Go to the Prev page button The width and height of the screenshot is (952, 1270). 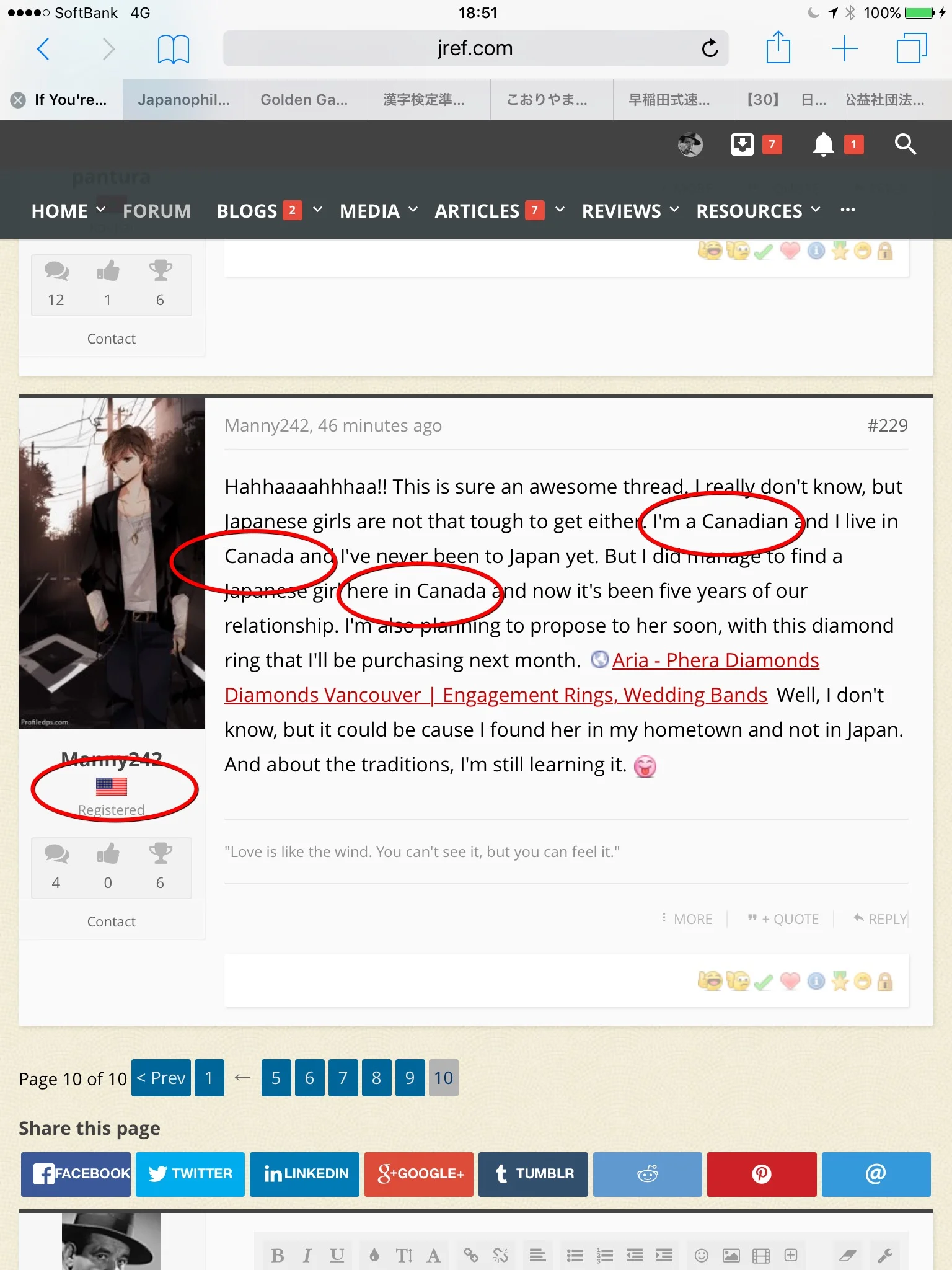tap(161, 1078)
